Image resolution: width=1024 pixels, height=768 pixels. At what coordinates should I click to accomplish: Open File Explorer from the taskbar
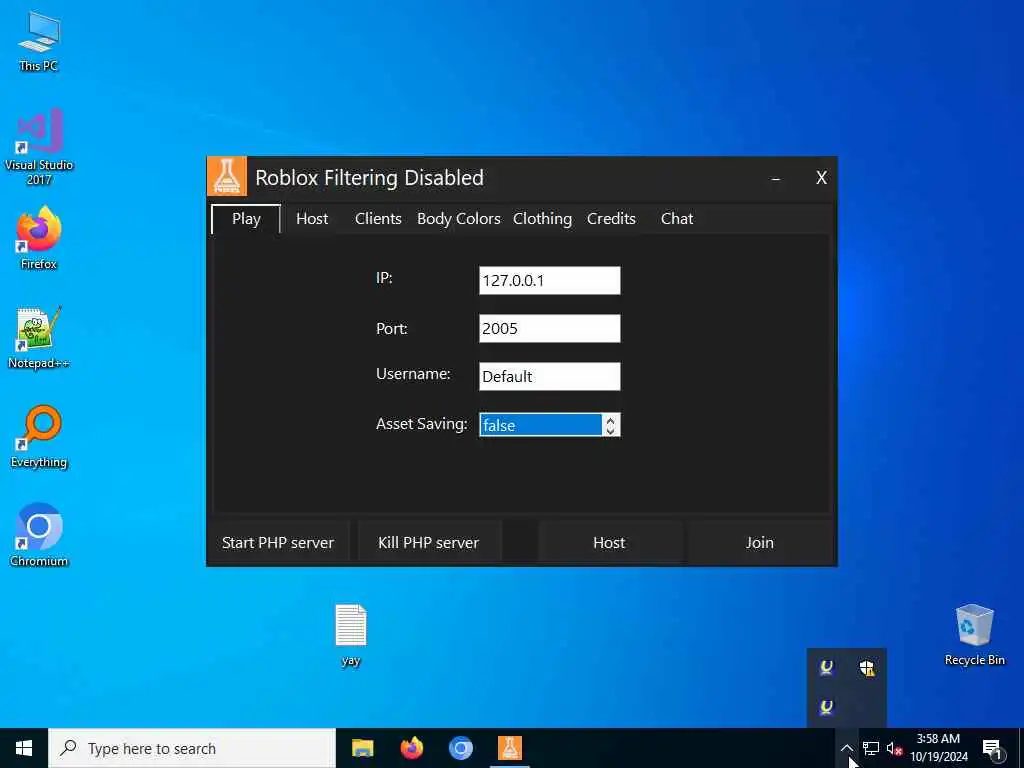pos(362,748)
